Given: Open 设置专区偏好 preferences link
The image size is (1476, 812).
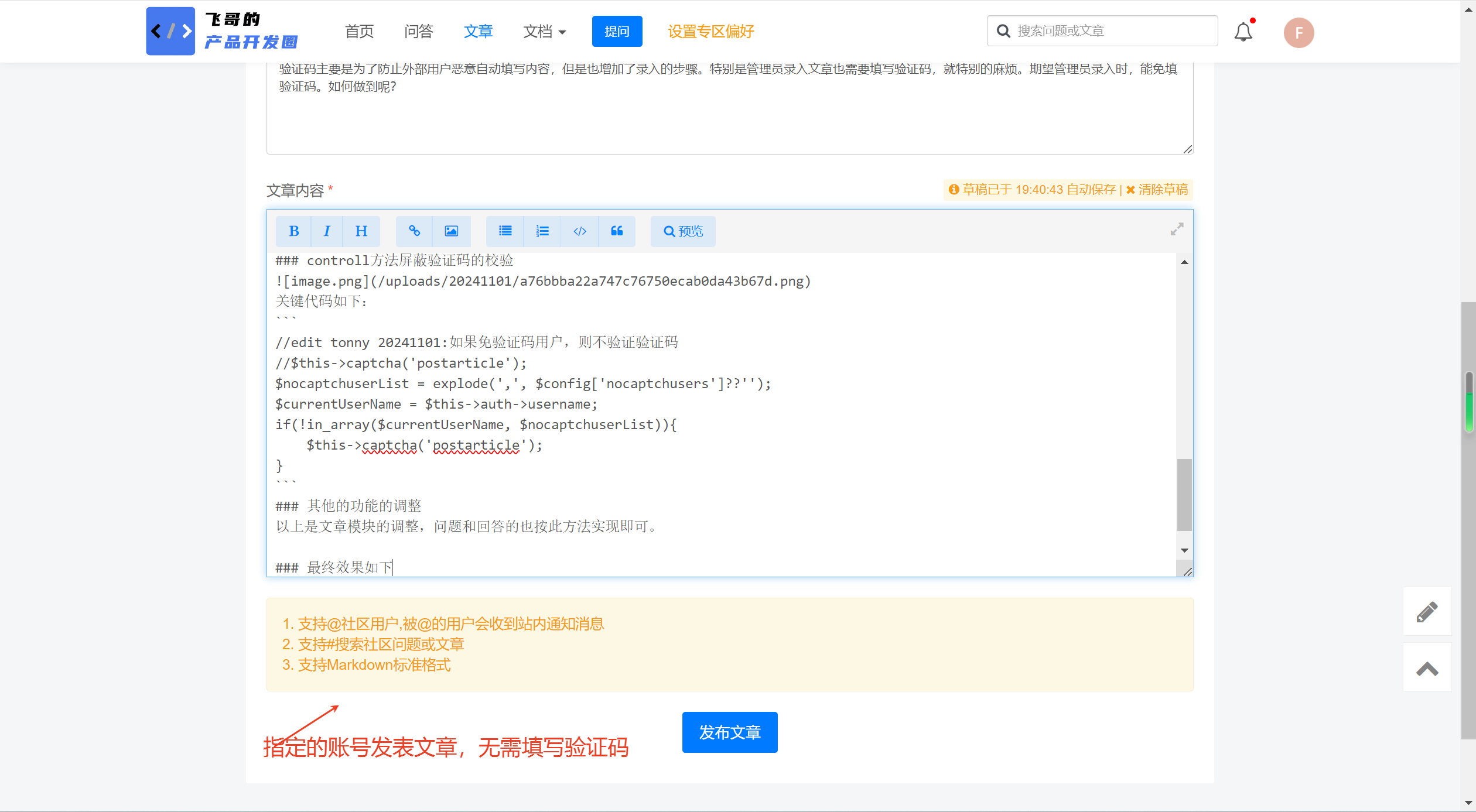Looking at the screenshot, I should pyautogui.click(x=710, y=32).
